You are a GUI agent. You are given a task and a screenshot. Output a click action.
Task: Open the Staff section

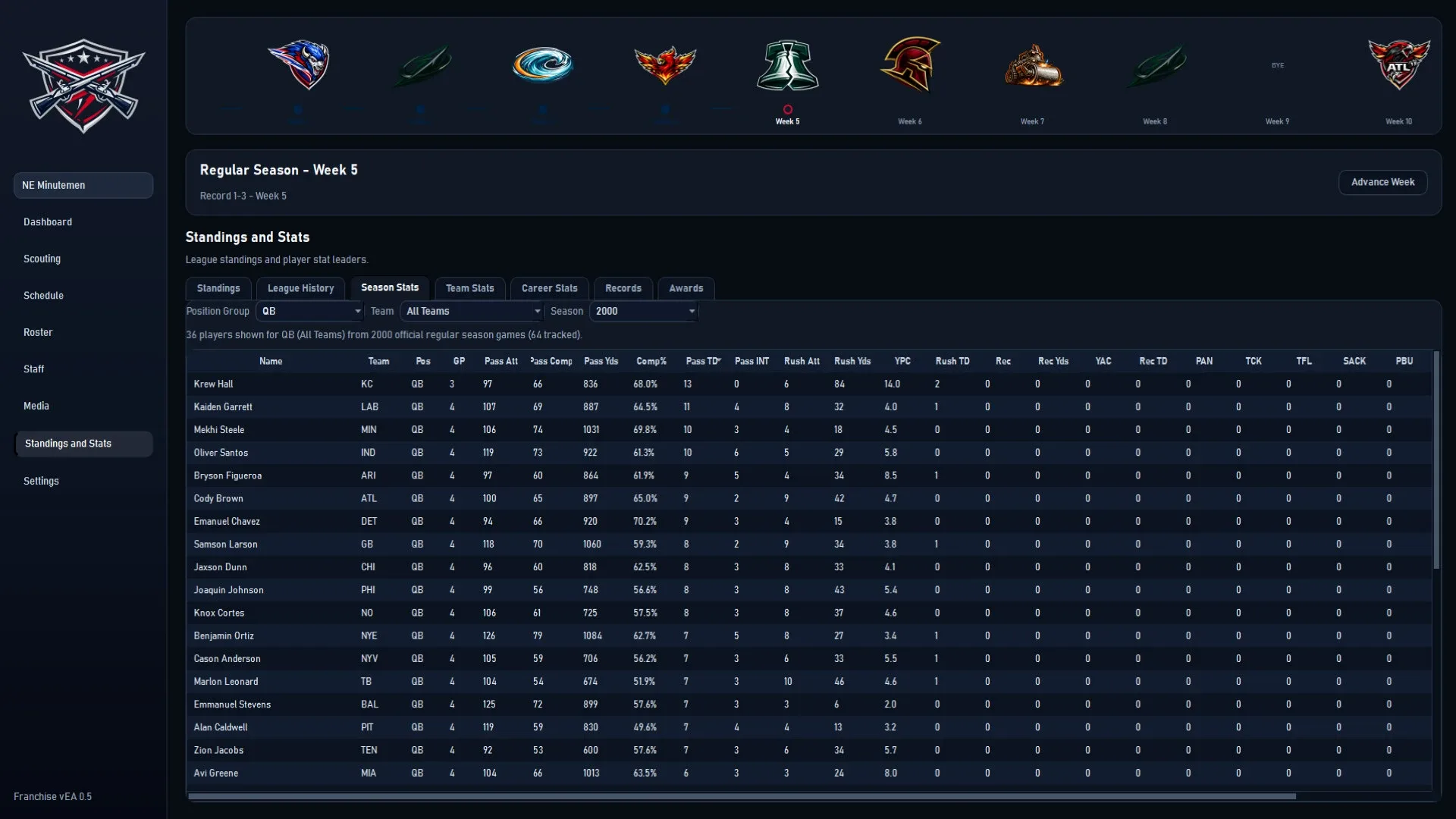(x=33, y=369)
